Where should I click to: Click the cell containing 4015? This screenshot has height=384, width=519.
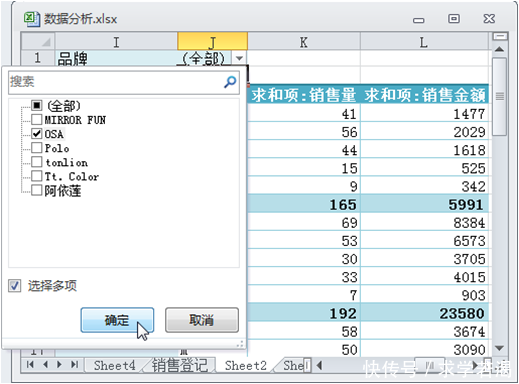click(425, 277)
